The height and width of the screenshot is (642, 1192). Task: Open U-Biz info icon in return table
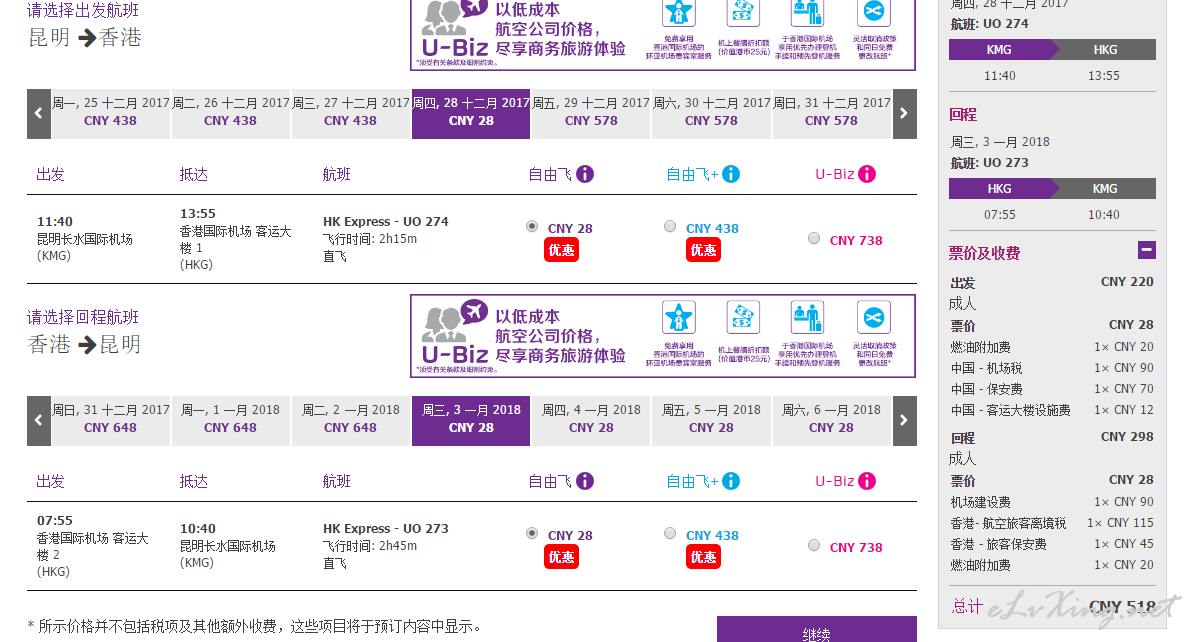pyautogui.click(x=867, y=481)
